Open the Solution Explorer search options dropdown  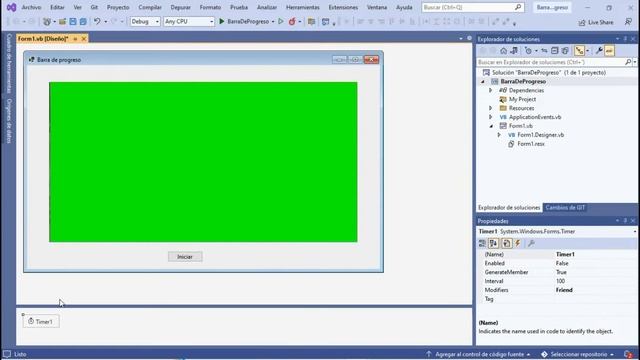point(635,62)
